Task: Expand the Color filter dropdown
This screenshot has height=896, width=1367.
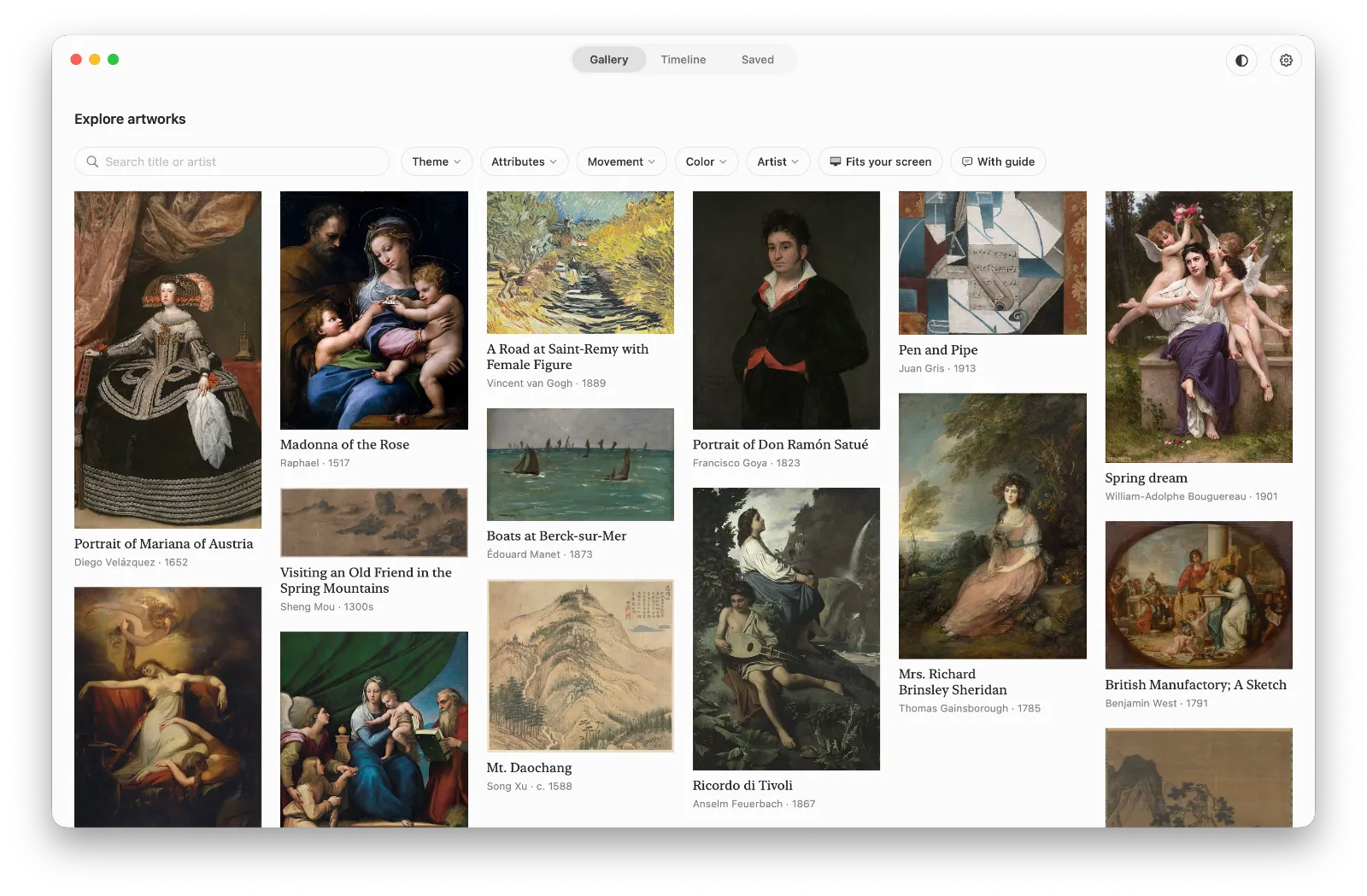Action: coord(706,161)
